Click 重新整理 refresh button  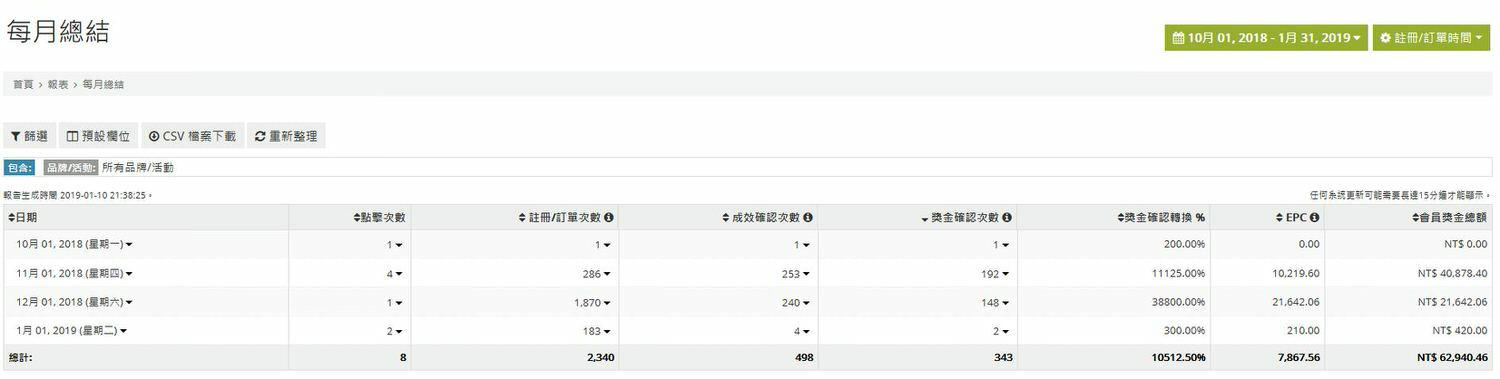(x=286, y=136)
